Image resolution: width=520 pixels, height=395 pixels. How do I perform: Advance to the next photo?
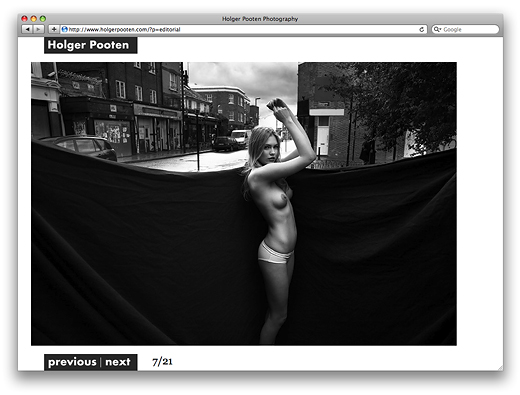click(x=118, y=362)
